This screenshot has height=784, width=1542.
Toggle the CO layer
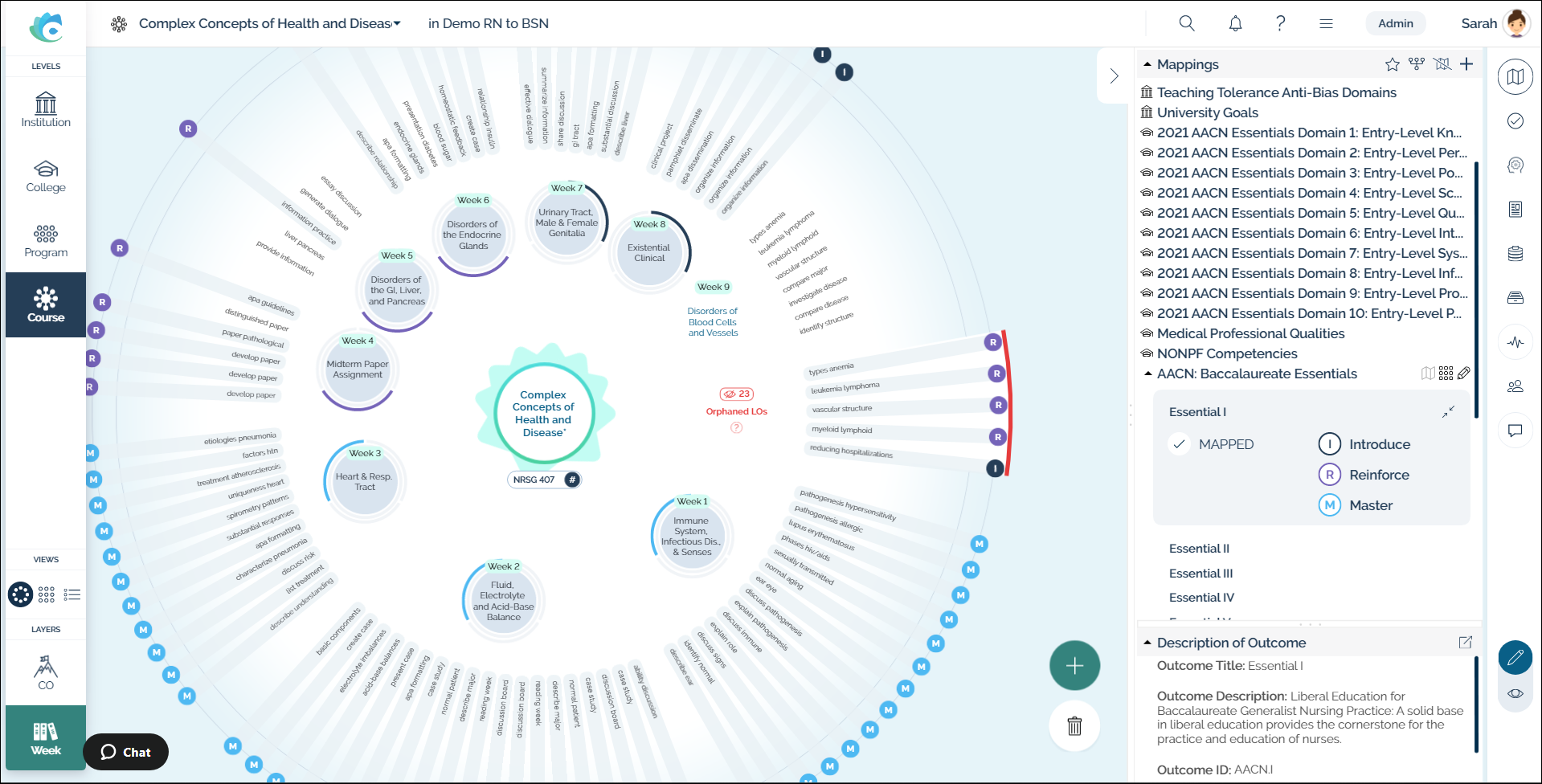coord(46,672)
